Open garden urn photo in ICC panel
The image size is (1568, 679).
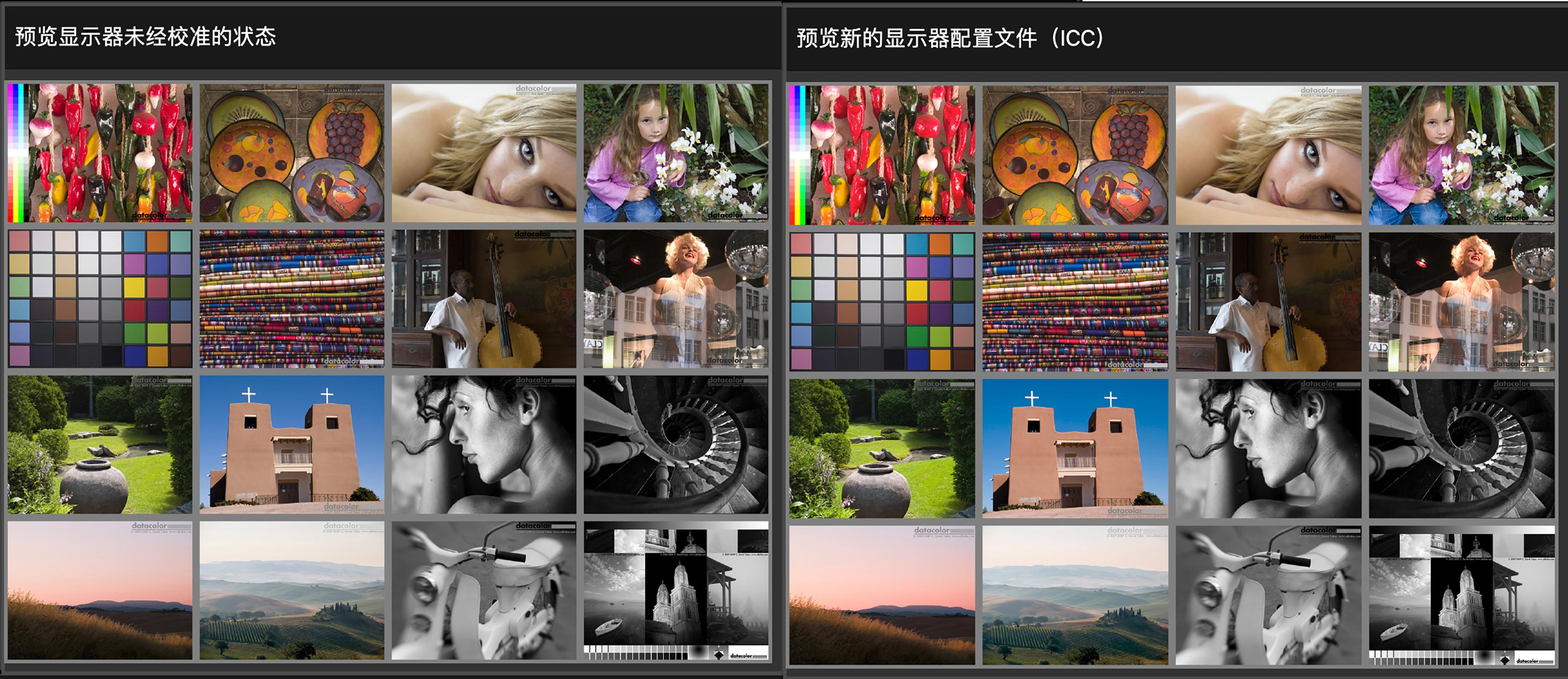point(882,448)
